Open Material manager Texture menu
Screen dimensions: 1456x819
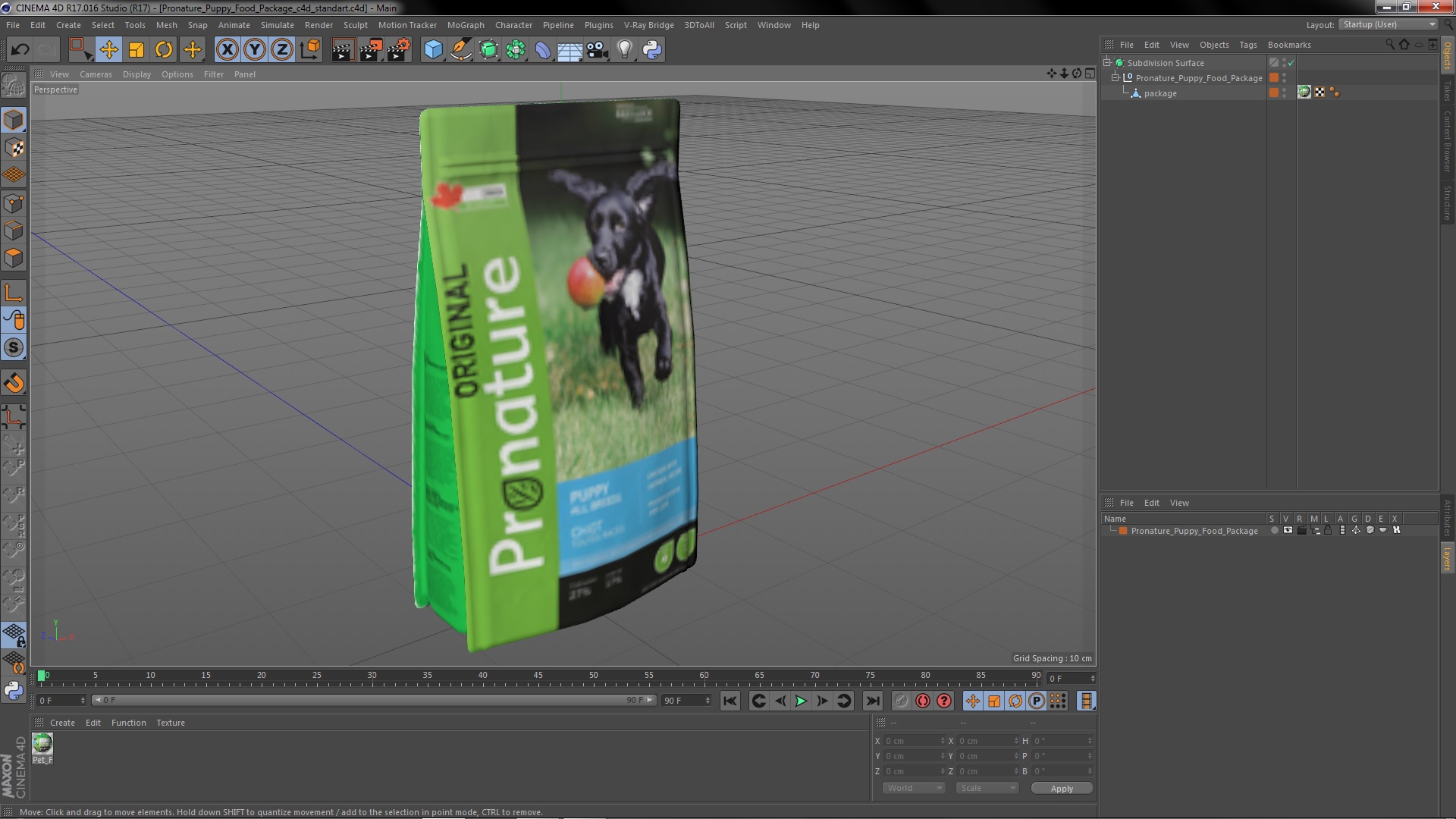(171, 723)
